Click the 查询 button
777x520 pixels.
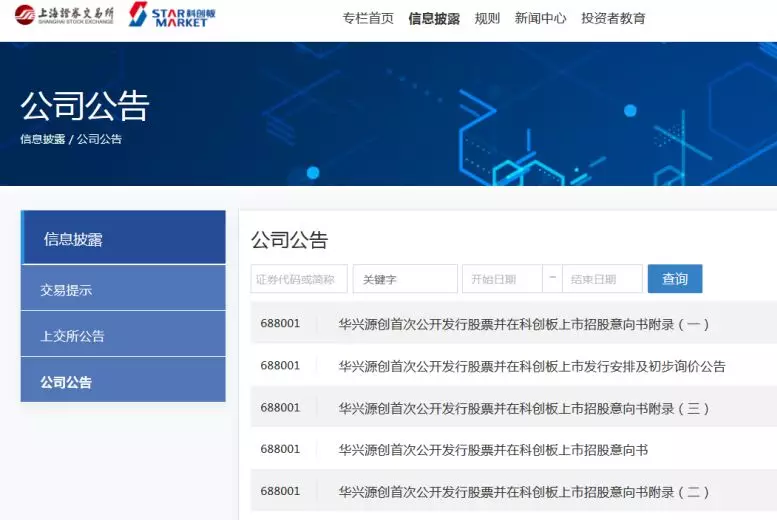point(675,279)
